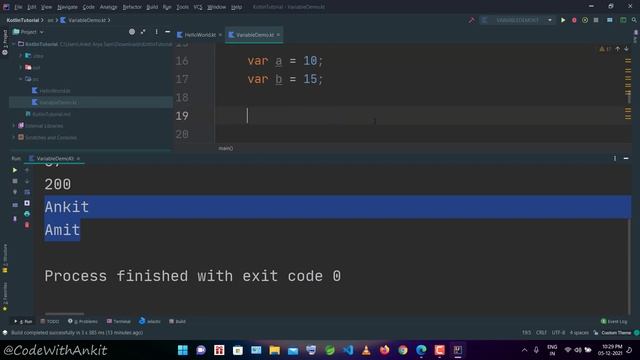
Task: Toggle soft-wrap icon in Run panel
Action: coord(27,192)
